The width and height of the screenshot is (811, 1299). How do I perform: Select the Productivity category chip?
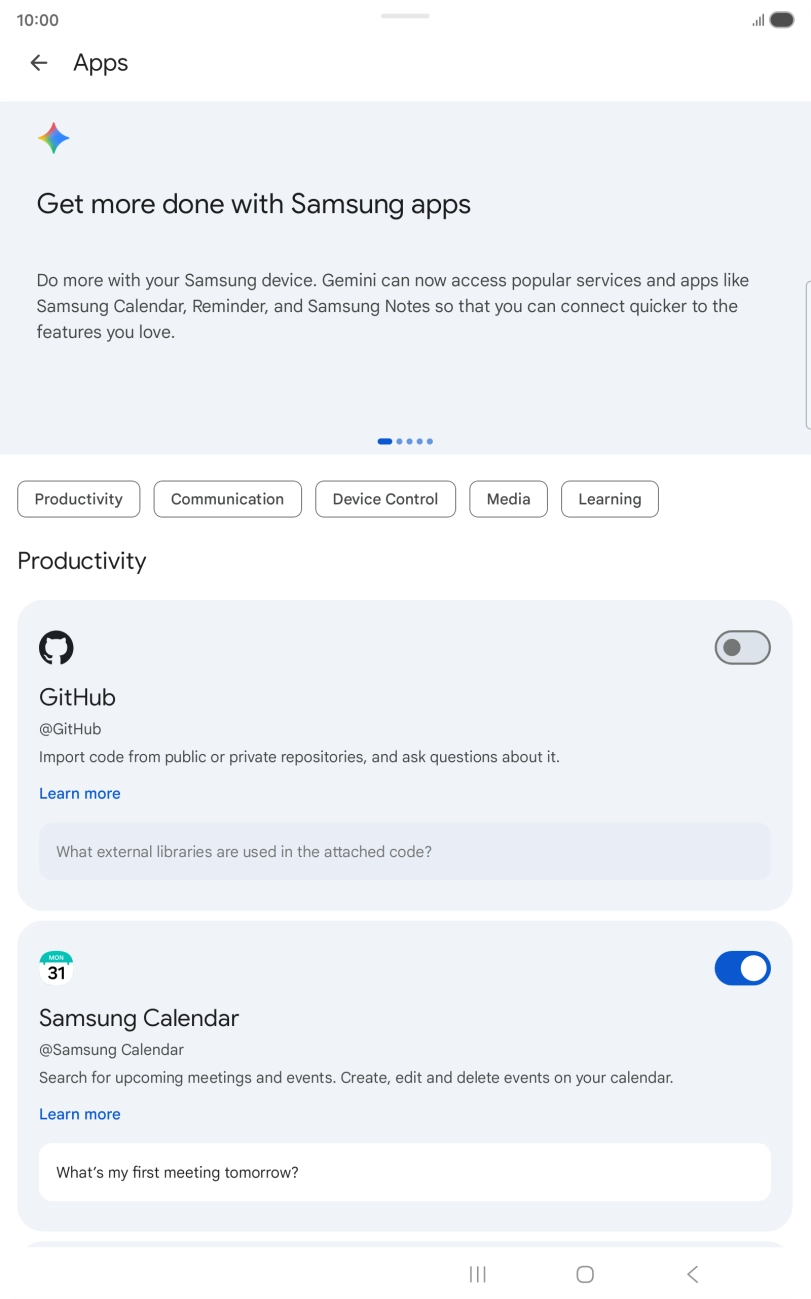click(79, 499)
